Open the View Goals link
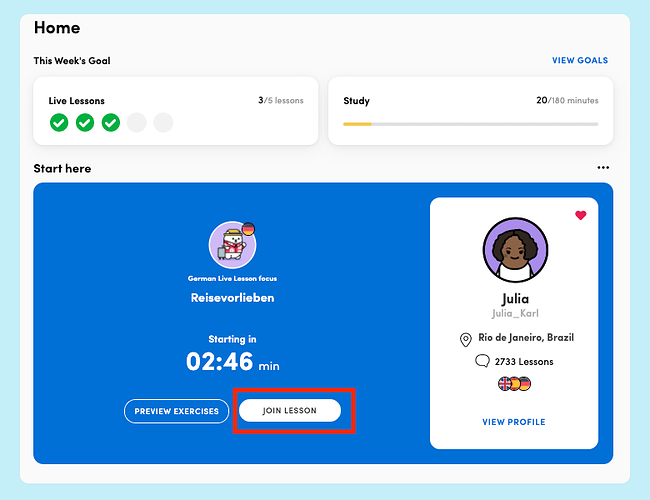The image size is (650, 500). point(580,61)
